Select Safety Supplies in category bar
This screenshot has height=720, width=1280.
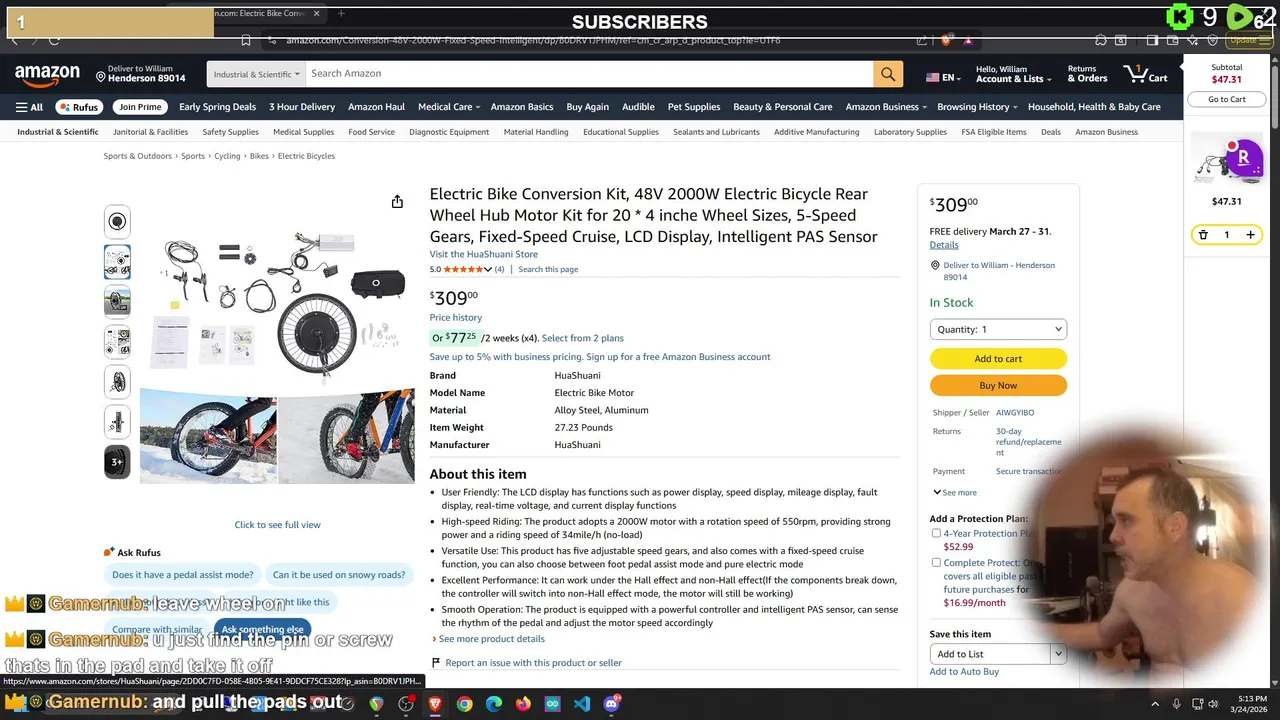pos(230,132)
